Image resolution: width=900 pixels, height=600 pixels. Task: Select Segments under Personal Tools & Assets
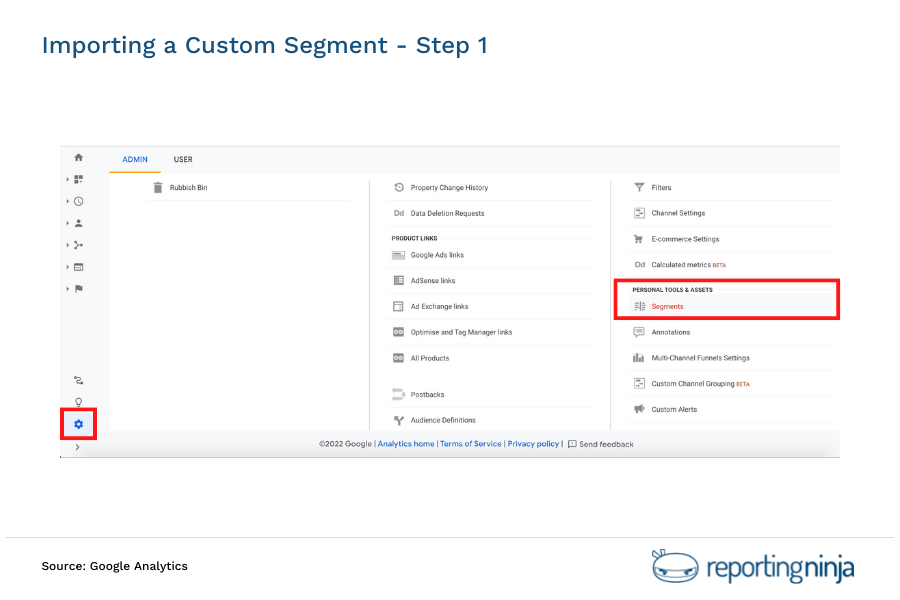click(668, 306)
